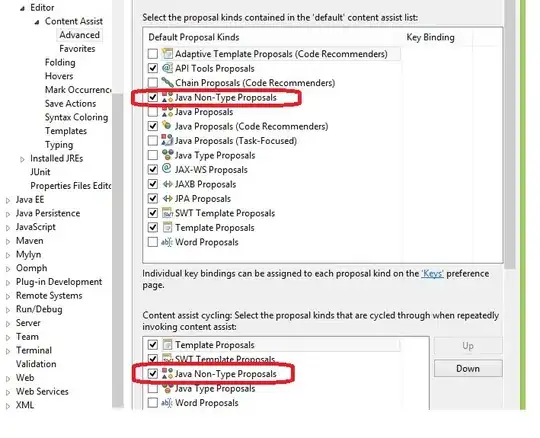Image resolution: width=540 pixels, height=438 pixels.
Task: Click the JAXB Proposals arrows icon
Action: (167, 184)
